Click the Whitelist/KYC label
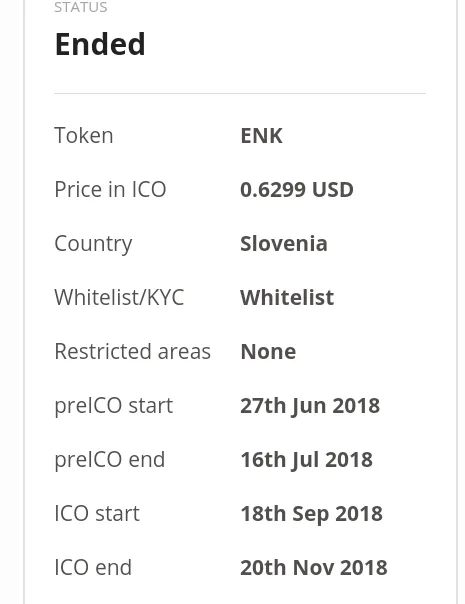465x604 pixels. click(x=119, y=298)
